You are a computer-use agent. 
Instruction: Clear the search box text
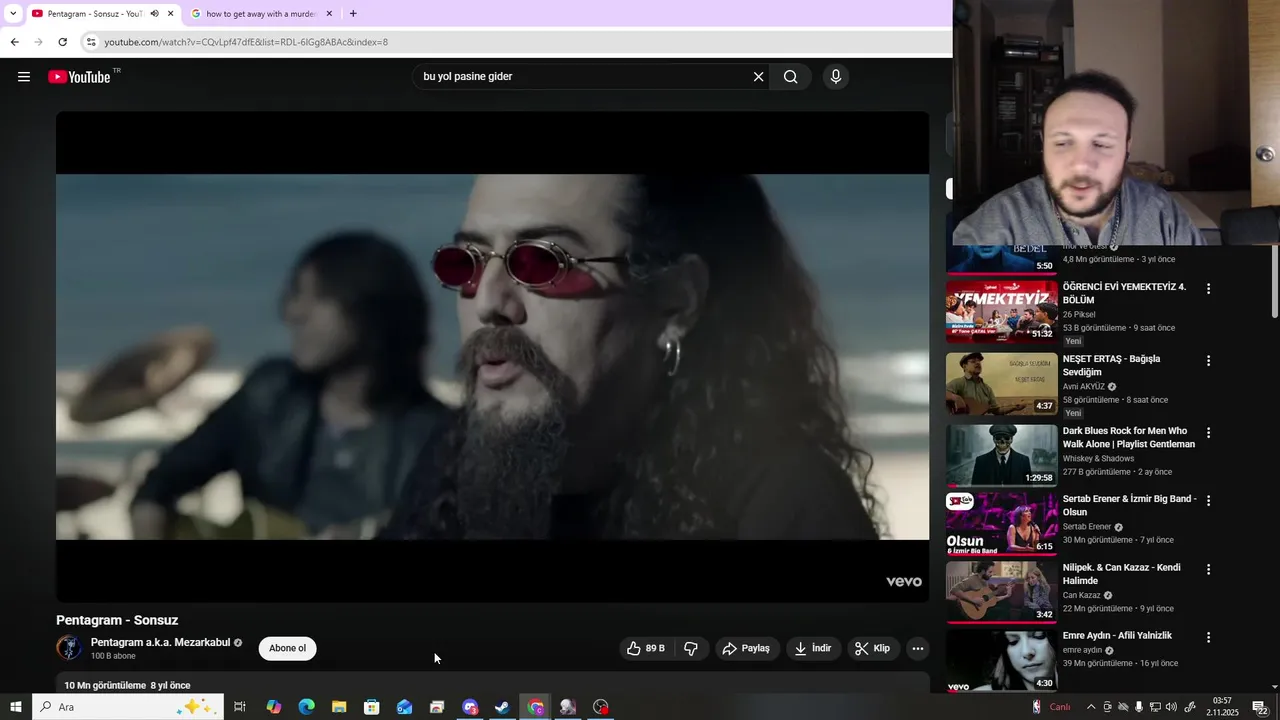(758, 77)
